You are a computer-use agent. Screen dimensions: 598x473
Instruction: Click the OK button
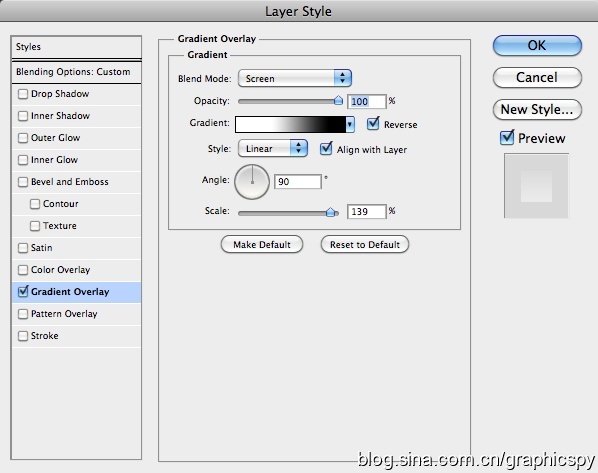point(537,45)
